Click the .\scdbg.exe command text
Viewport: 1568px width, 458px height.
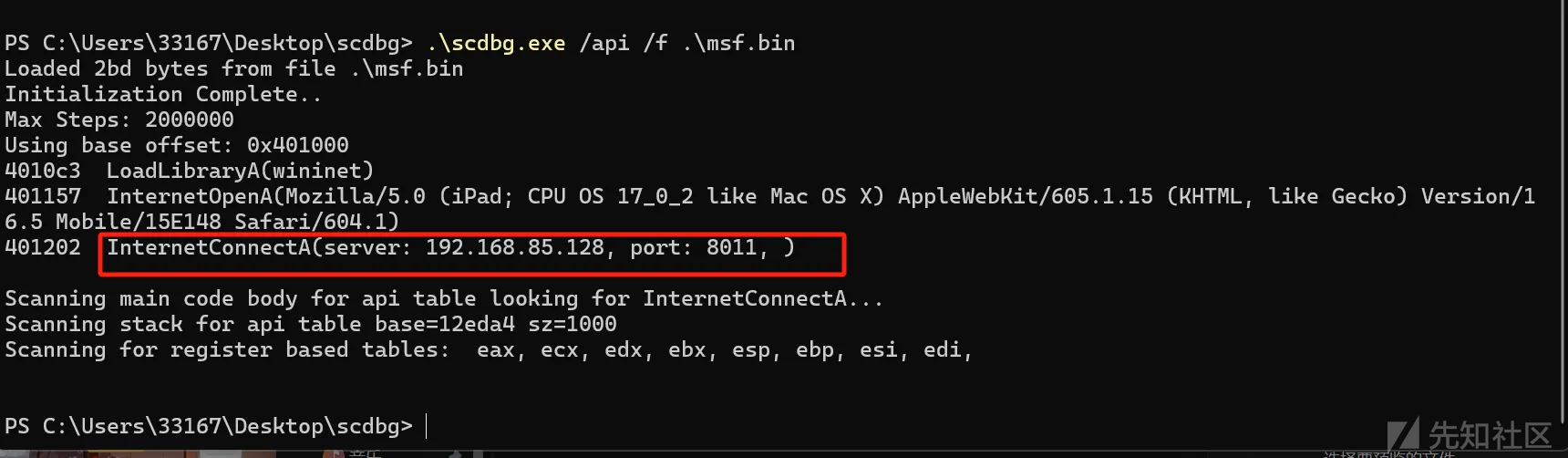[496, 43]
